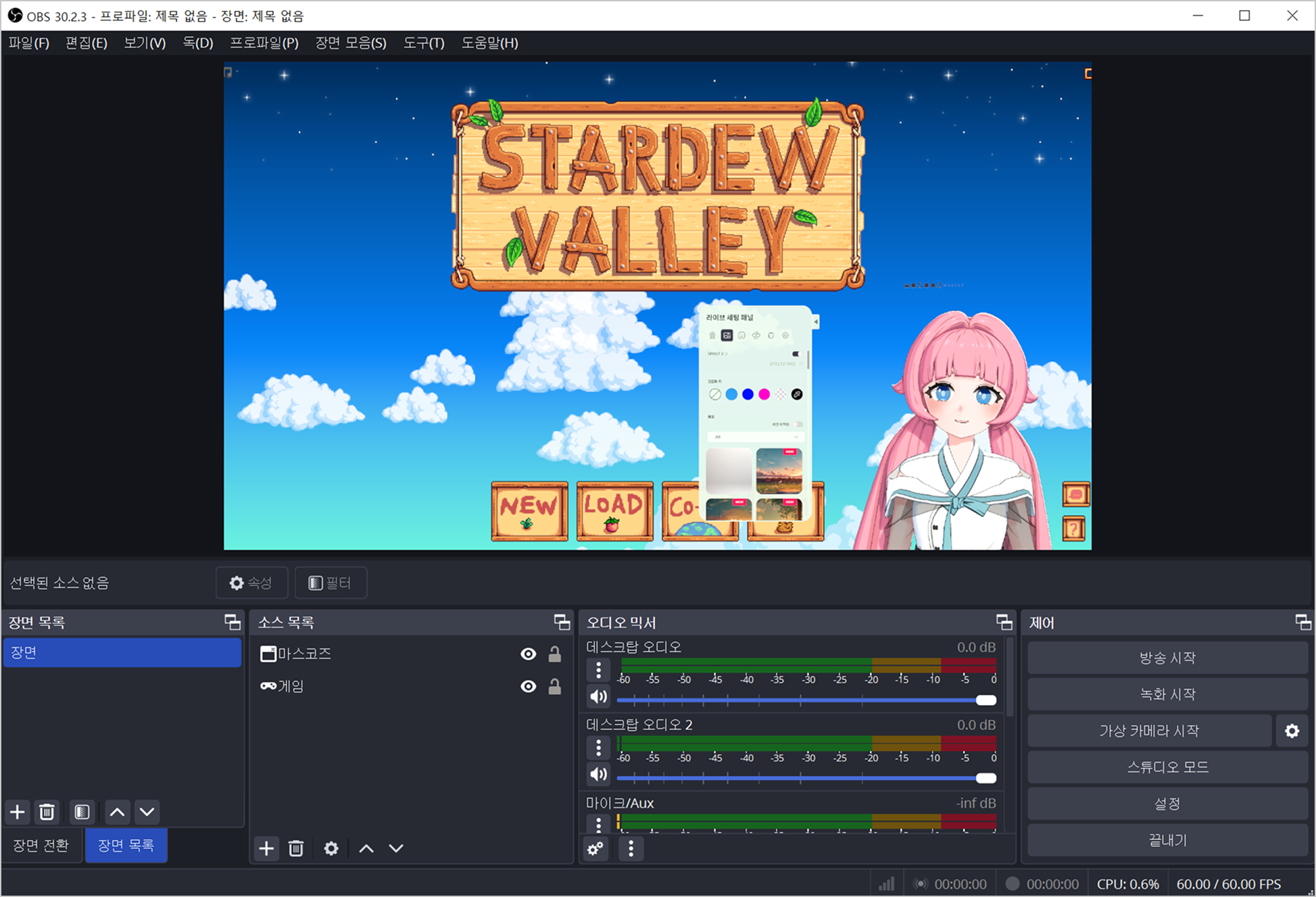Toggle lock on 게임 source
1316x897 pixels.
(x=554, y=687)
